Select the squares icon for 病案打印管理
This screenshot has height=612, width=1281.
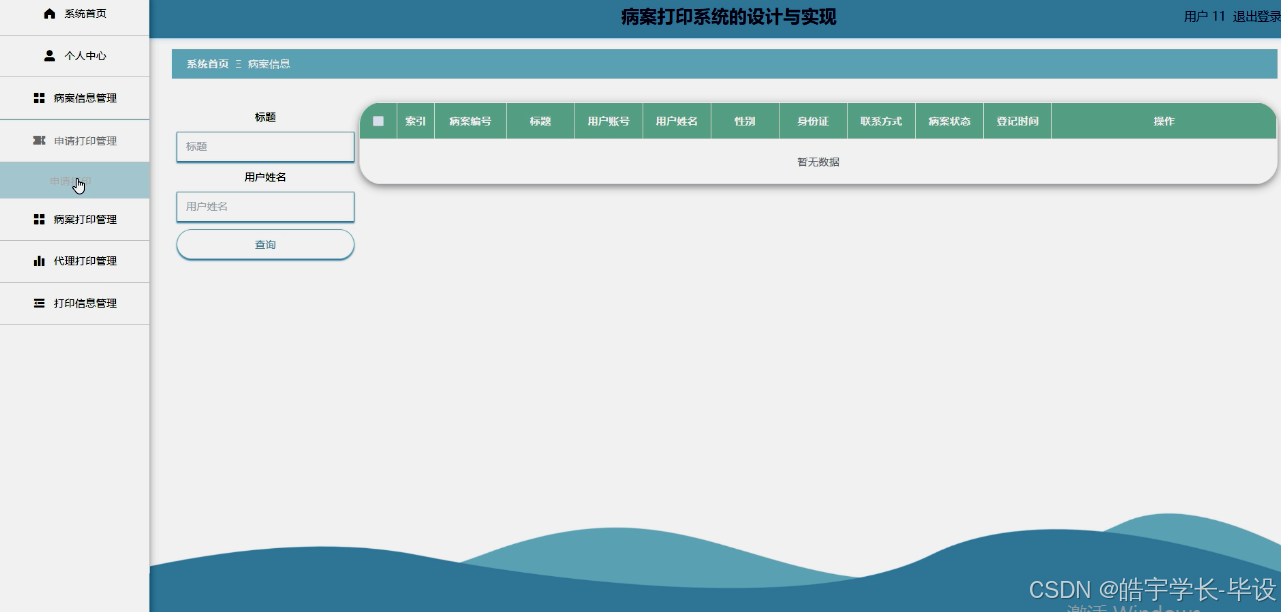tap(39, 219)
